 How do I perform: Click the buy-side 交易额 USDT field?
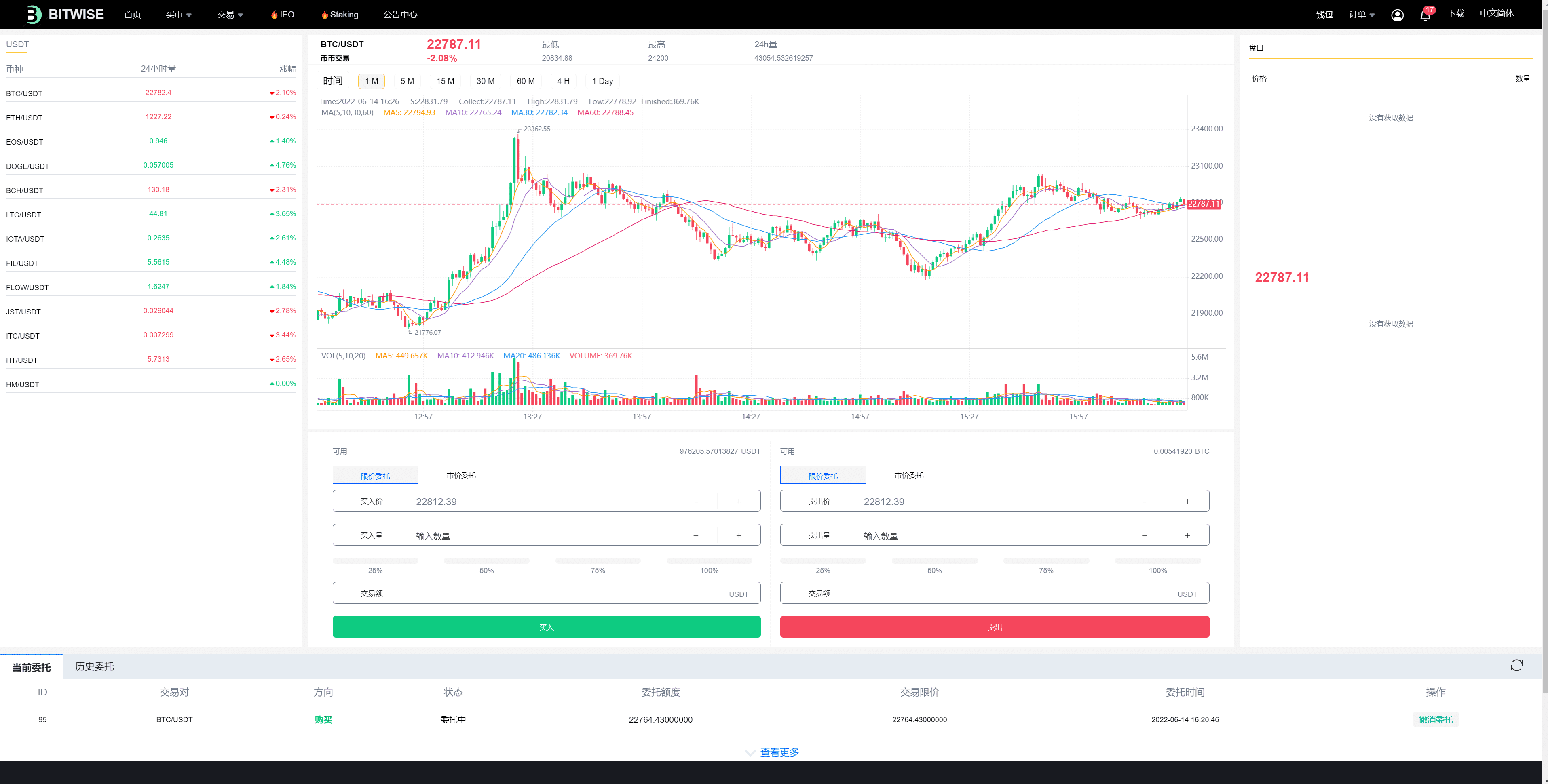(546, 593)
